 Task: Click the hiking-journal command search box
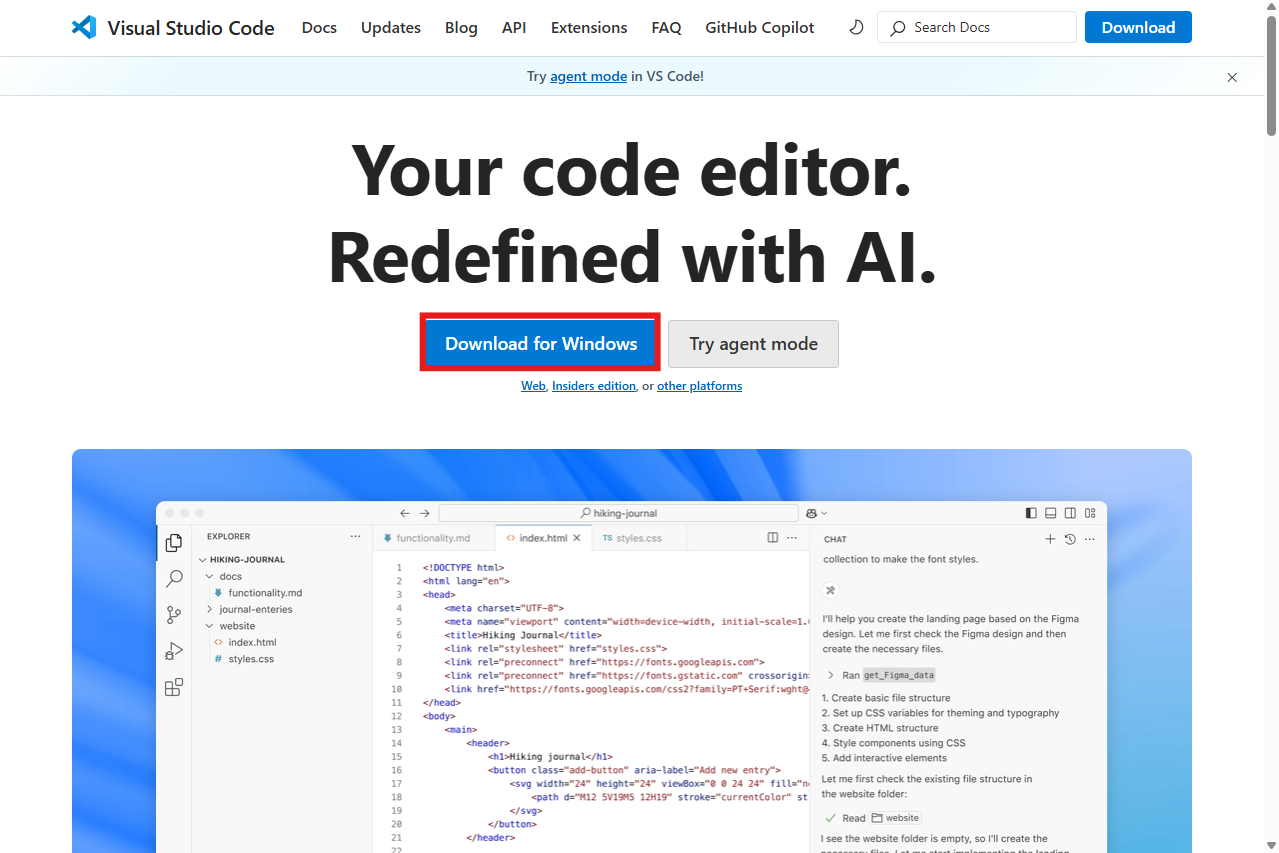tap(618, 513)
